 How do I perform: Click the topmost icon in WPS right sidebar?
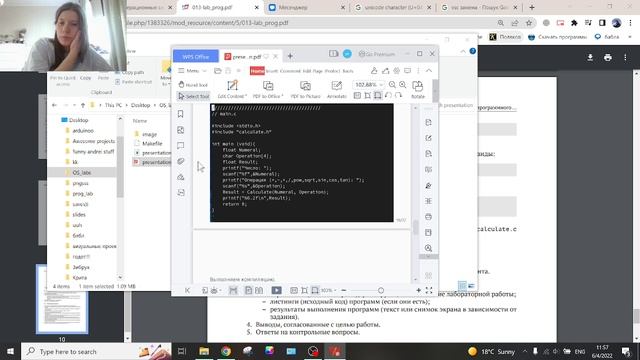pyautogui.click(x=428, y=122)
